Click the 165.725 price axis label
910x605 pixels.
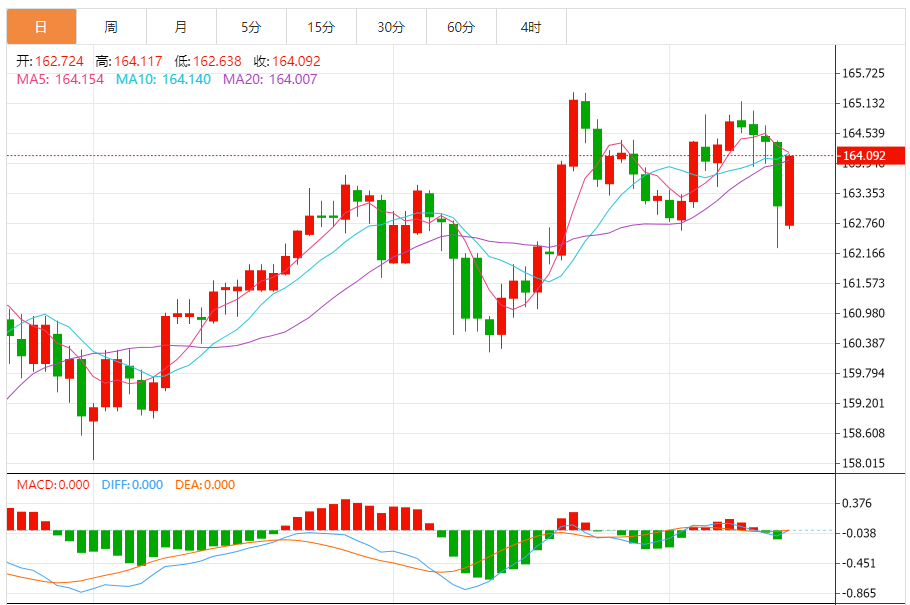[863, 73]
